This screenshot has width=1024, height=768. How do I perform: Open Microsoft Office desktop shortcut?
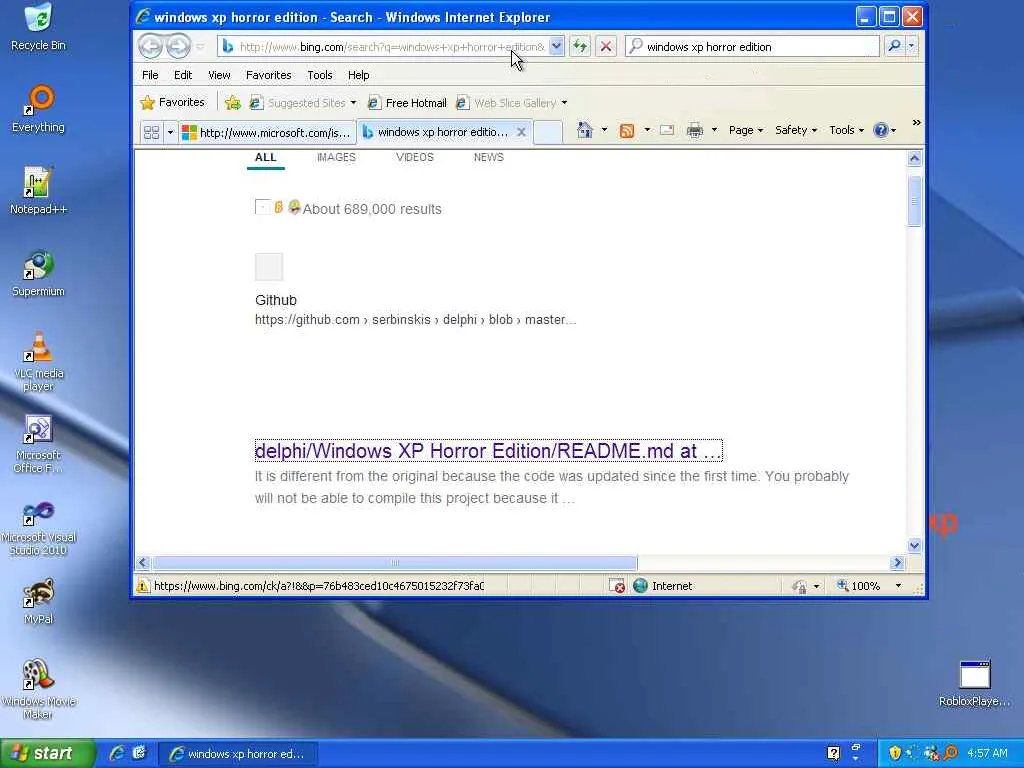(39, 444)
